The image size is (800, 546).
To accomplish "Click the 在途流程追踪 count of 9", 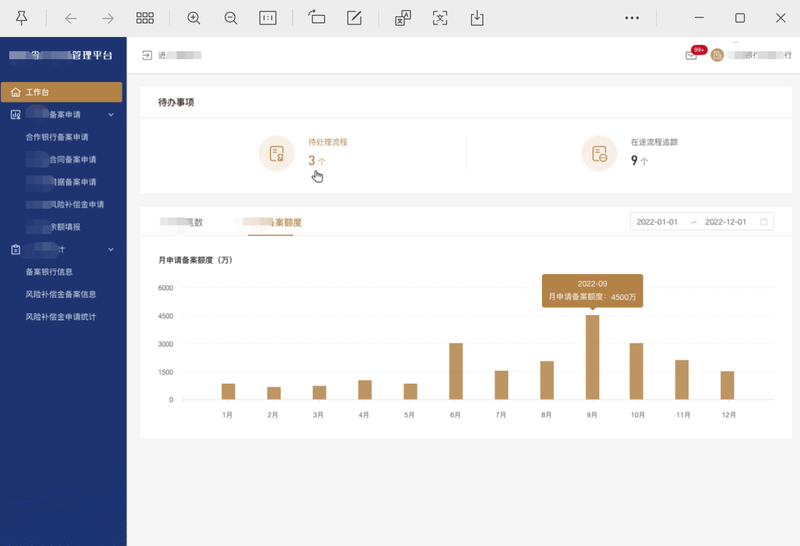I will (634, 160).
